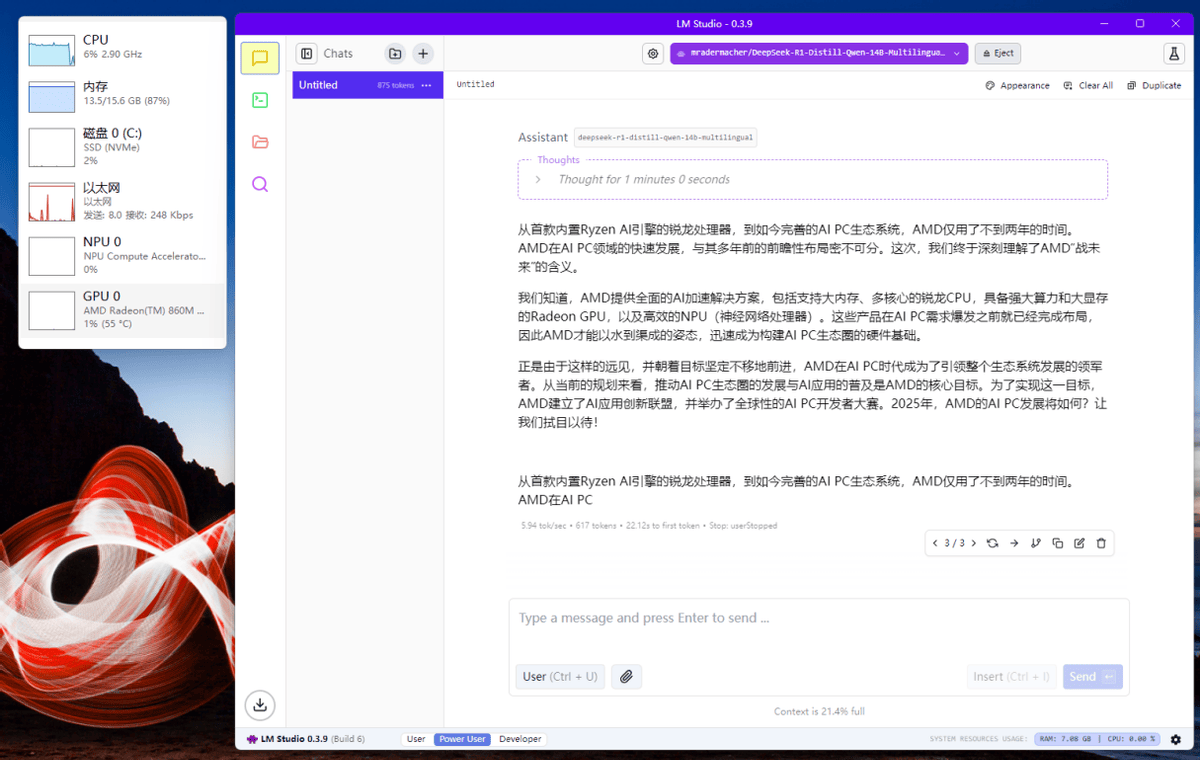Image resolution: width=1200 pixels, height=760 pixels.
Task: Open My Models folder icon in sidebar
Action: pos(260,142)
